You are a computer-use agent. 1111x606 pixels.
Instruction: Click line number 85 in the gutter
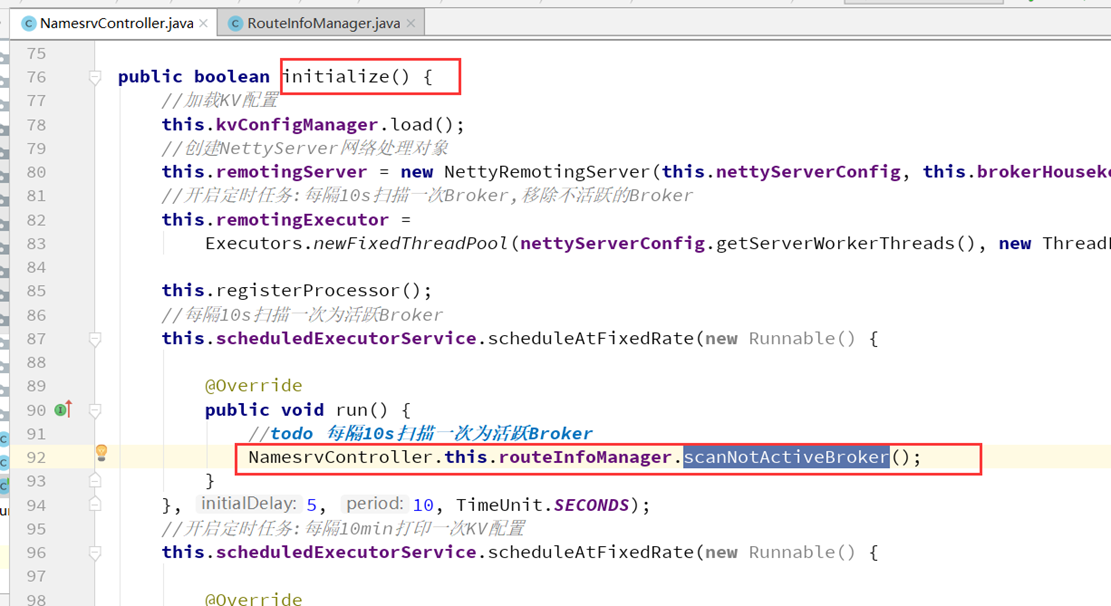[x=36, y=291]
